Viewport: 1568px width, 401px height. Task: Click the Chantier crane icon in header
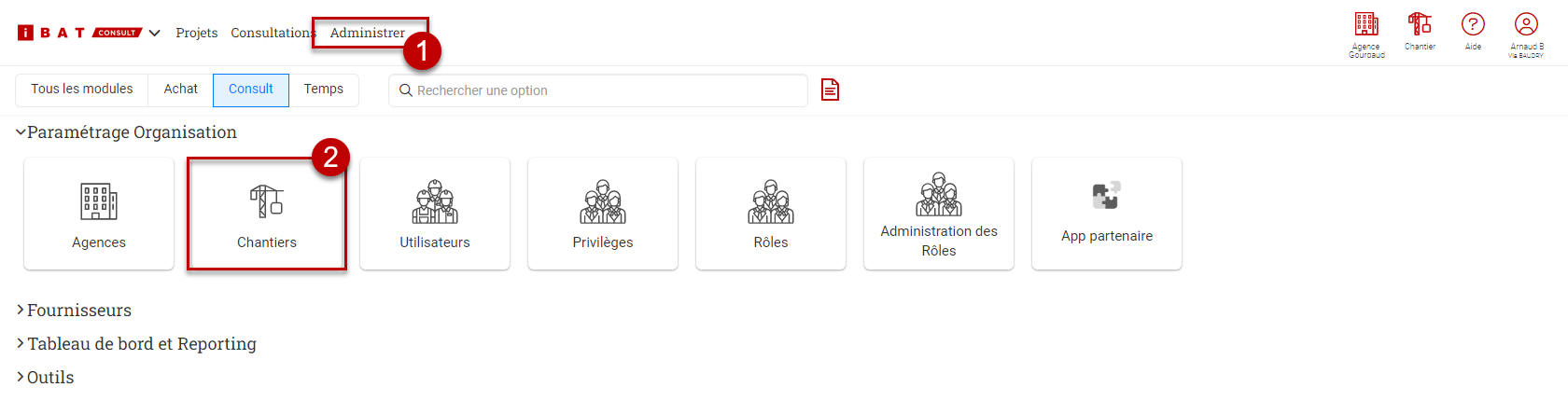click(x=1420, y=31)
